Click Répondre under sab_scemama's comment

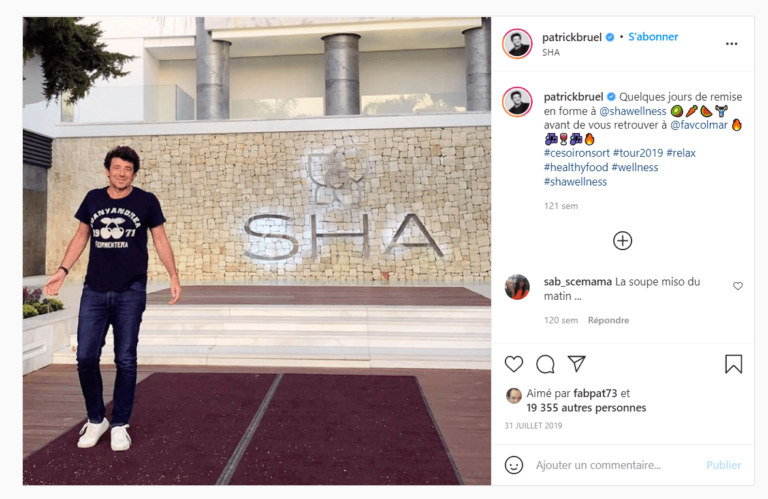coord(608,320)
